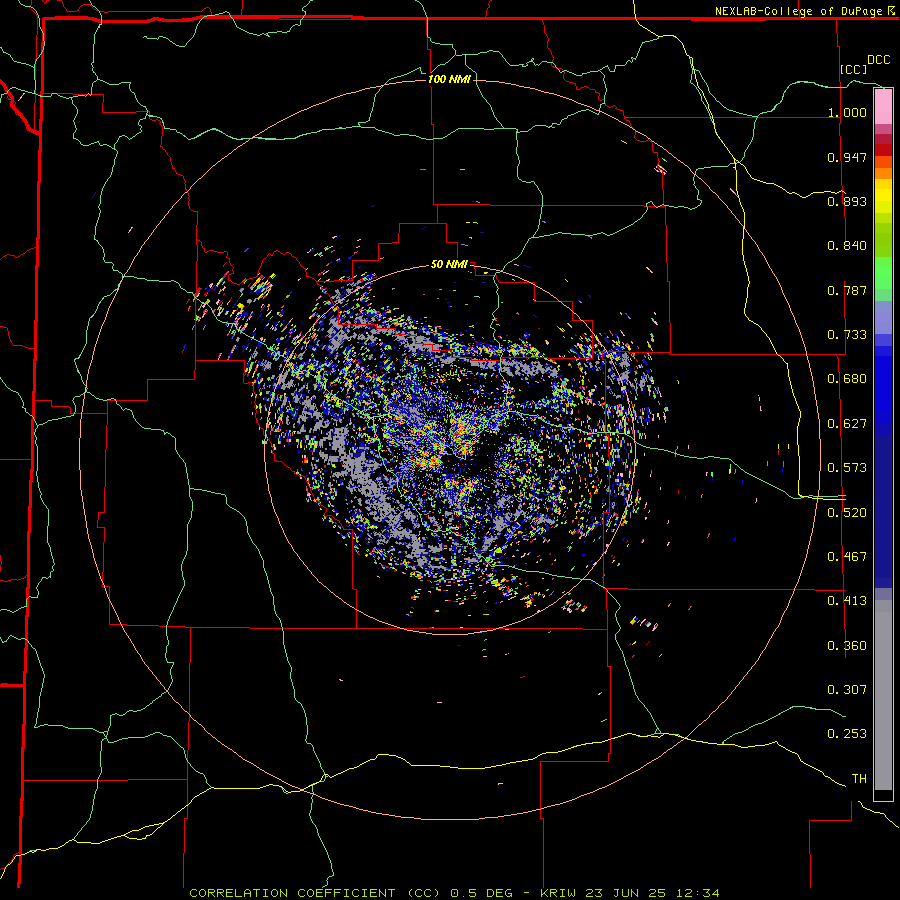Click the 0.253 legend label

(x=847, y=734)
